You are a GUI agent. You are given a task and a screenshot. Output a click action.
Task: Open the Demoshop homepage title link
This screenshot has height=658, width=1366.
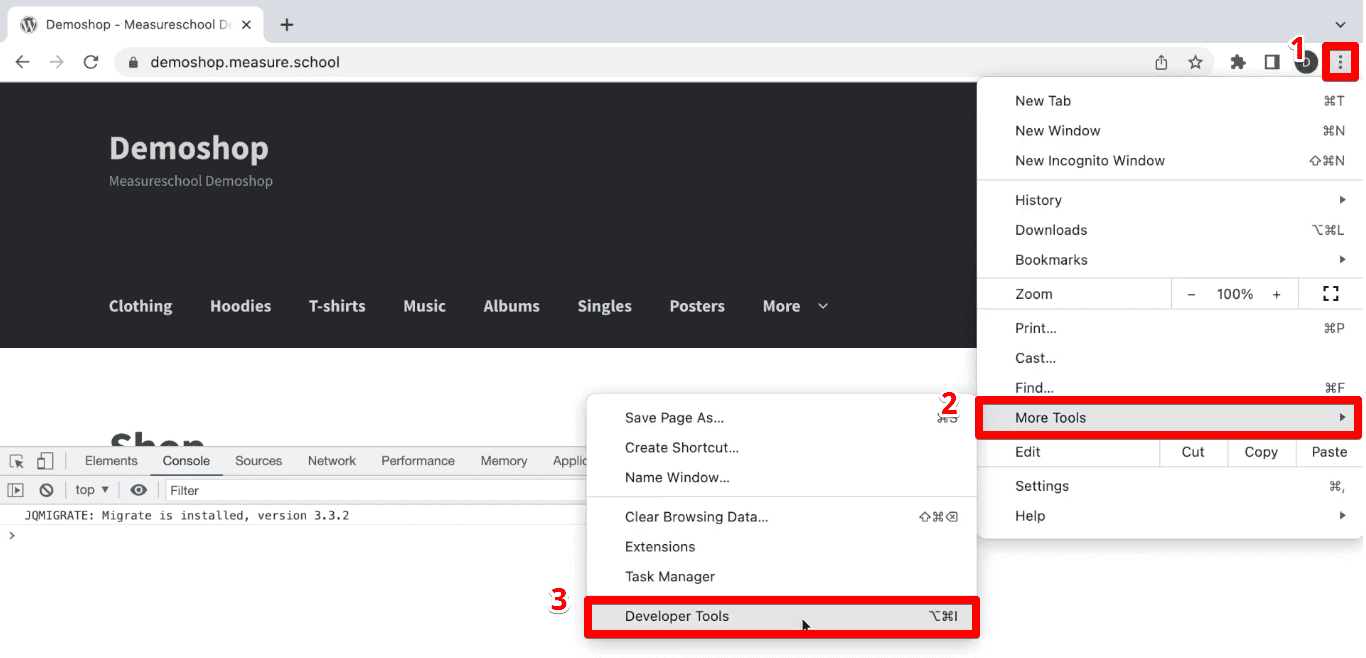click(x=188, y=147)
